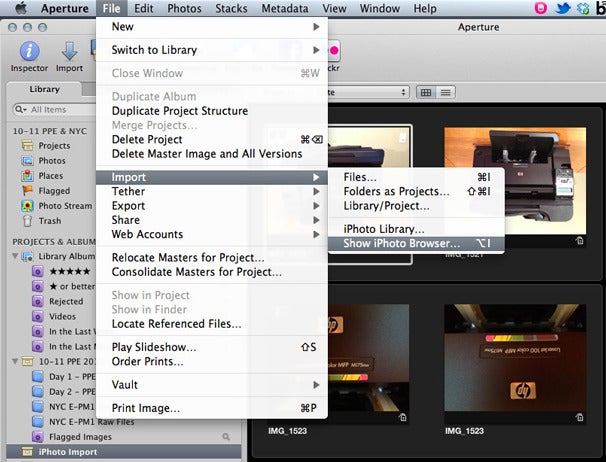Viewport: 606px width, 462px height.
Task: Choose Delete Project menu item
Action: pyautogui.click(x=212, y=140)
